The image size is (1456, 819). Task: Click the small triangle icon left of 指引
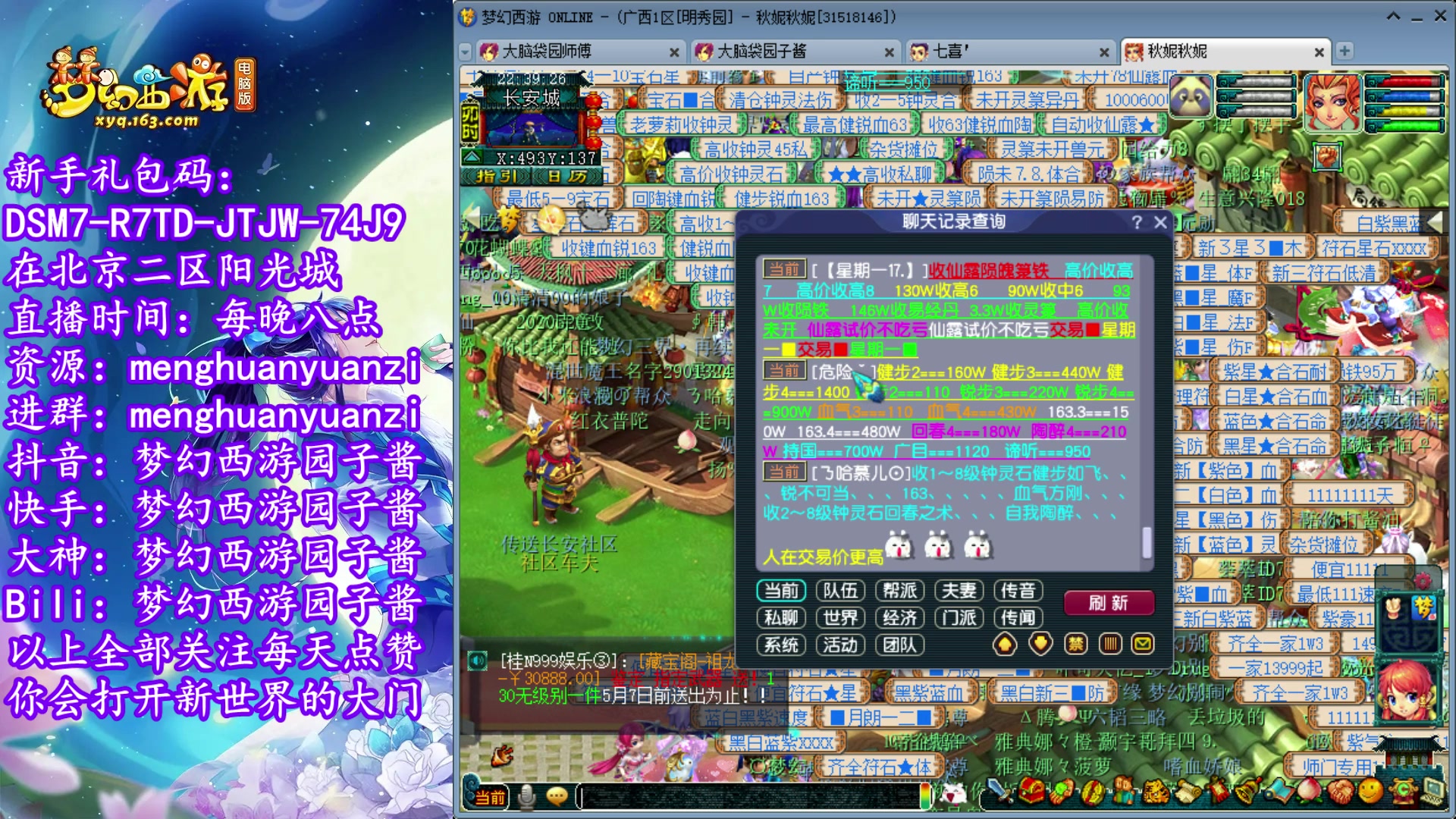(x=472, y=158)
